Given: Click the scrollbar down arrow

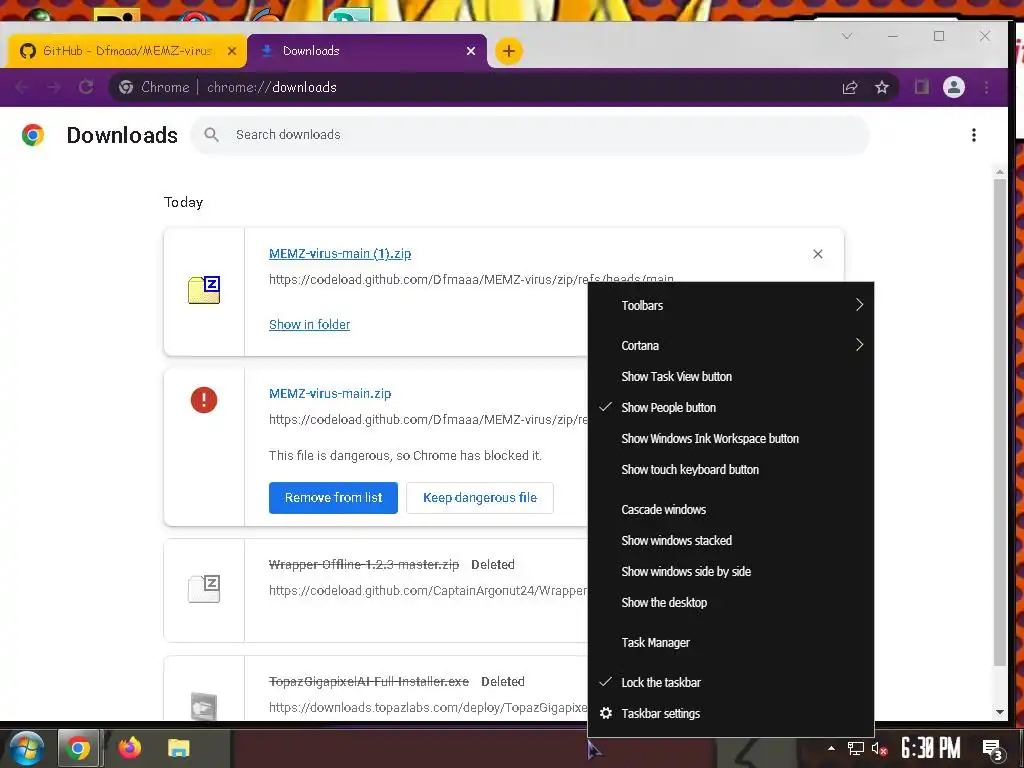Looking at the screenshot, I should [1000, 712].
